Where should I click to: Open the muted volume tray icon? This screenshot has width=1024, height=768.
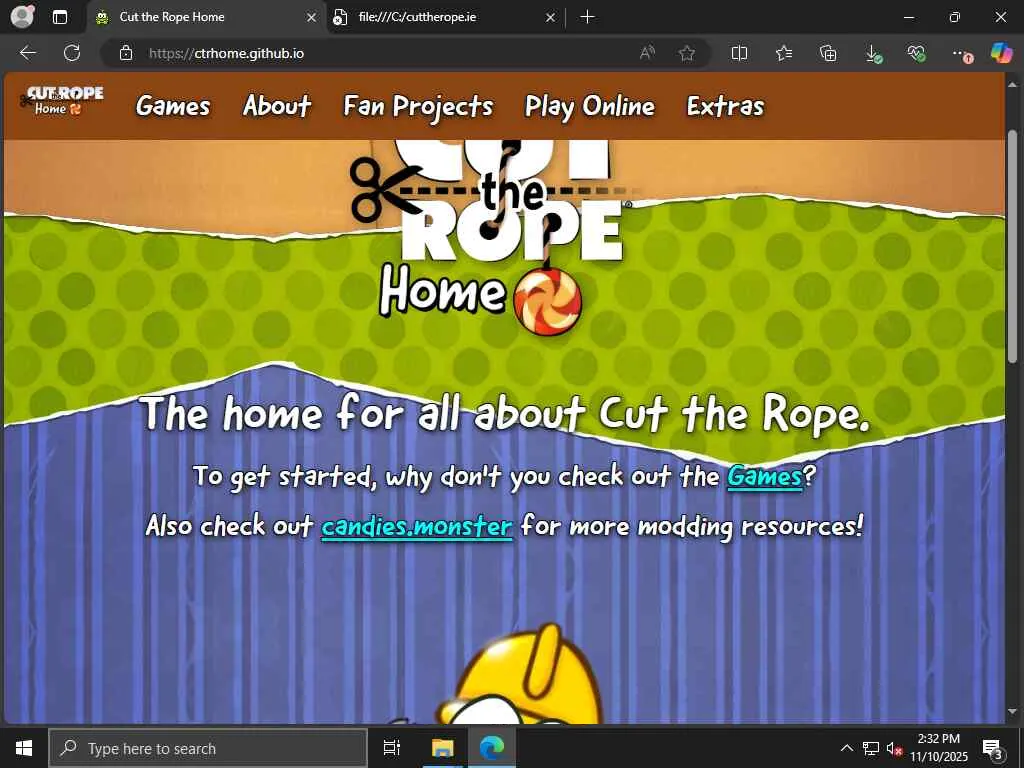(x=894, y=748)
